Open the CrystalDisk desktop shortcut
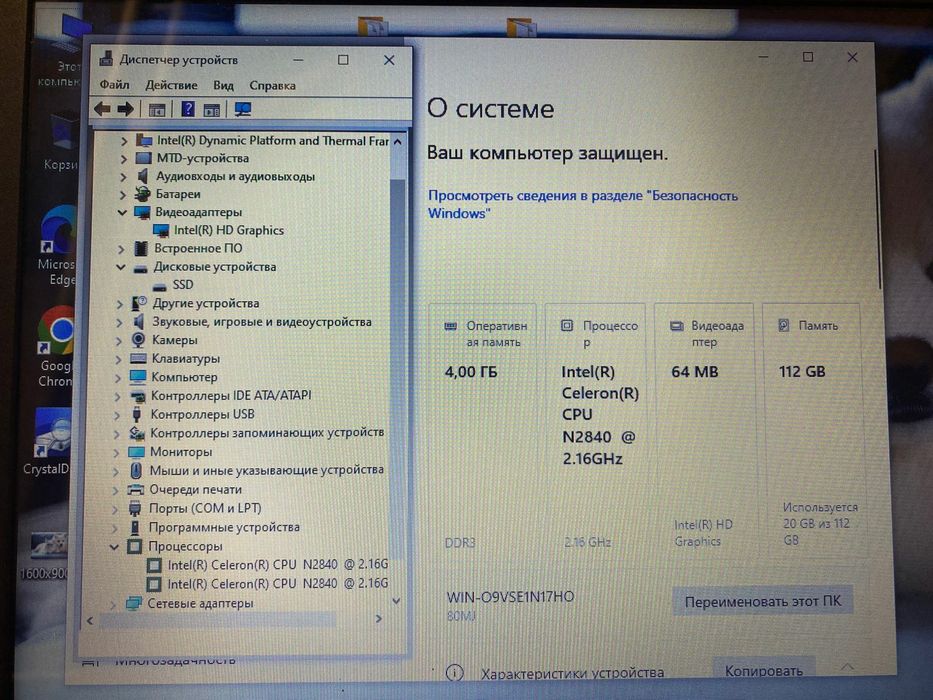Image resolution: width=933 pixels, height=700 pixels. coord(49,442)
